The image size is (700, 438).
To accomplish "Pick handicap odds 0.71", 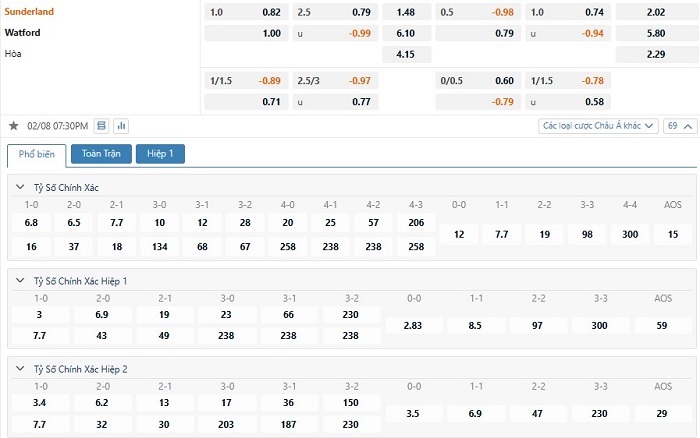I will tap(246, 102).
